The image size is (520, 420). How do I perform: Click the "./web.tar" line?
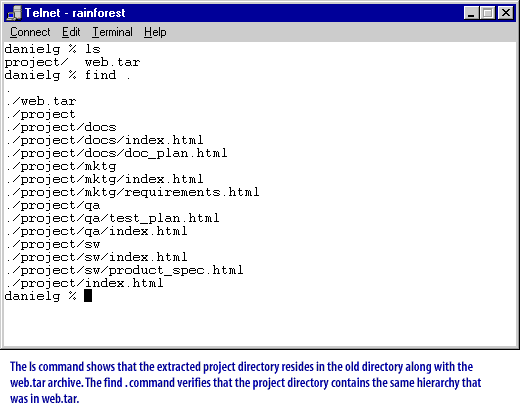[41, 101]
